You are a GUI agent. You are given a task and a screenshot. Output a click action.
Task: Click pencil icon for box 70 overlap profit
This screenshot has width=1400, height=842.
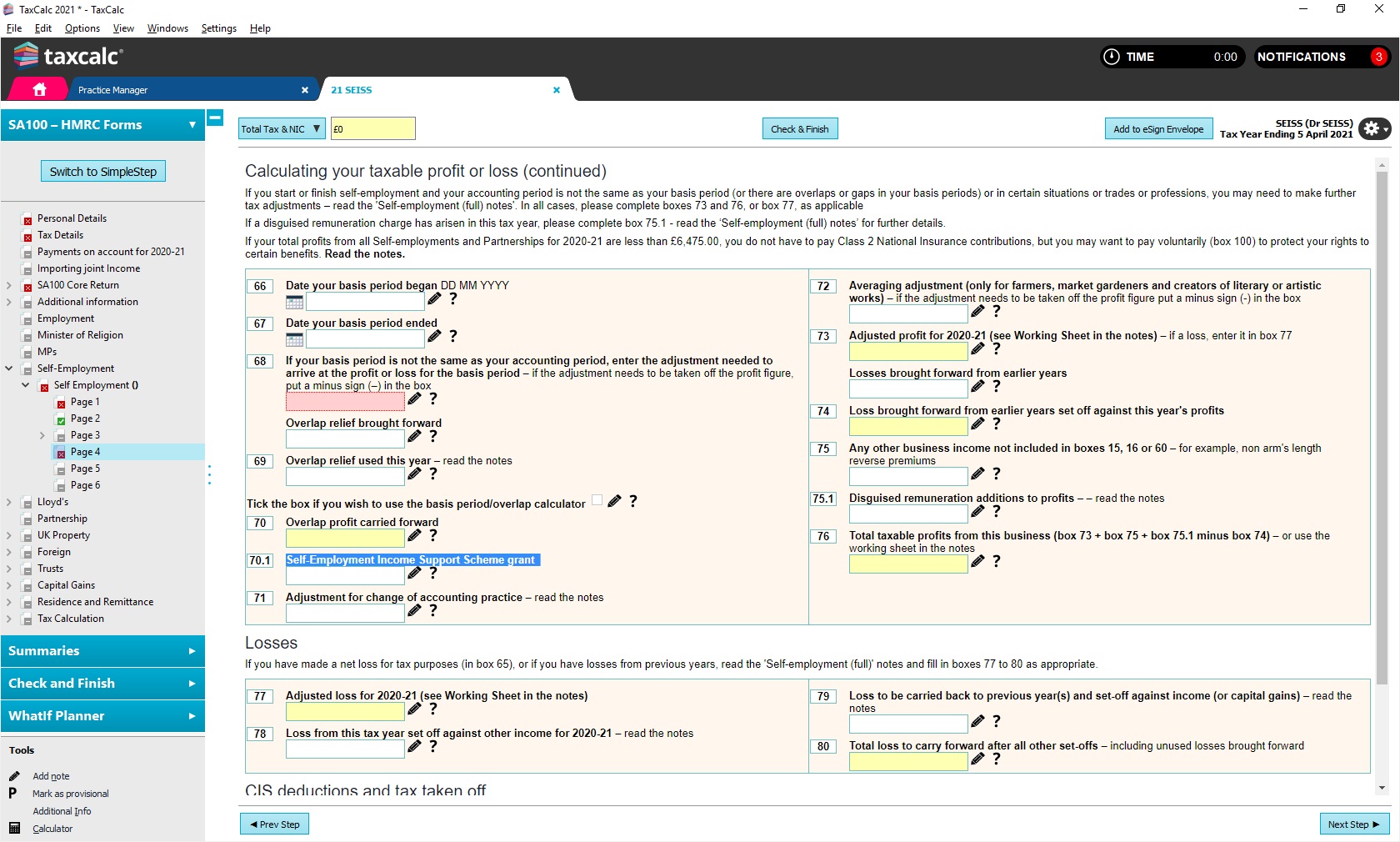pyautogui.click(x=414, y=535)
